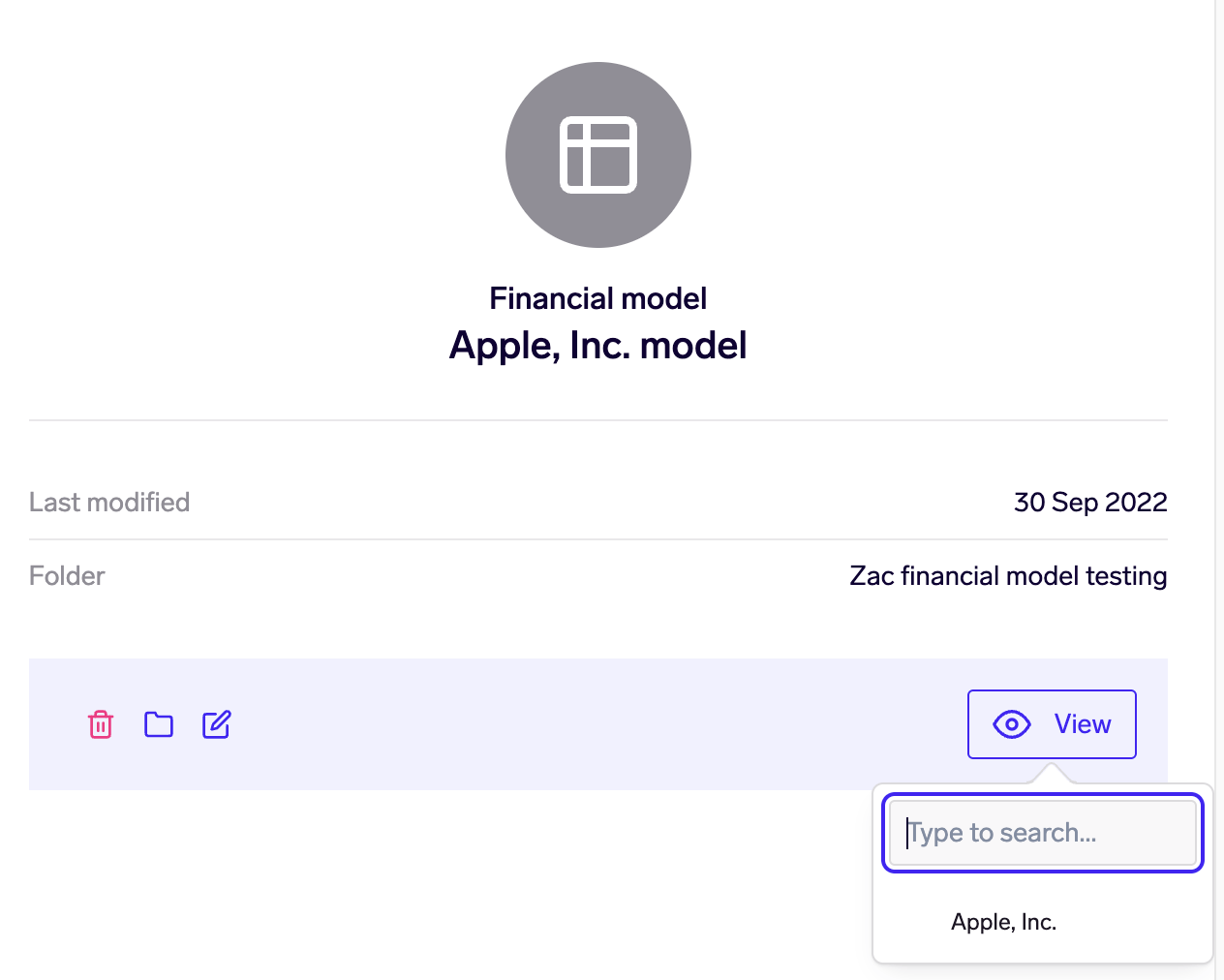Open the pencil edit icon
The height and width of the screenshot is (980, 1224).
tap(217, 724)
